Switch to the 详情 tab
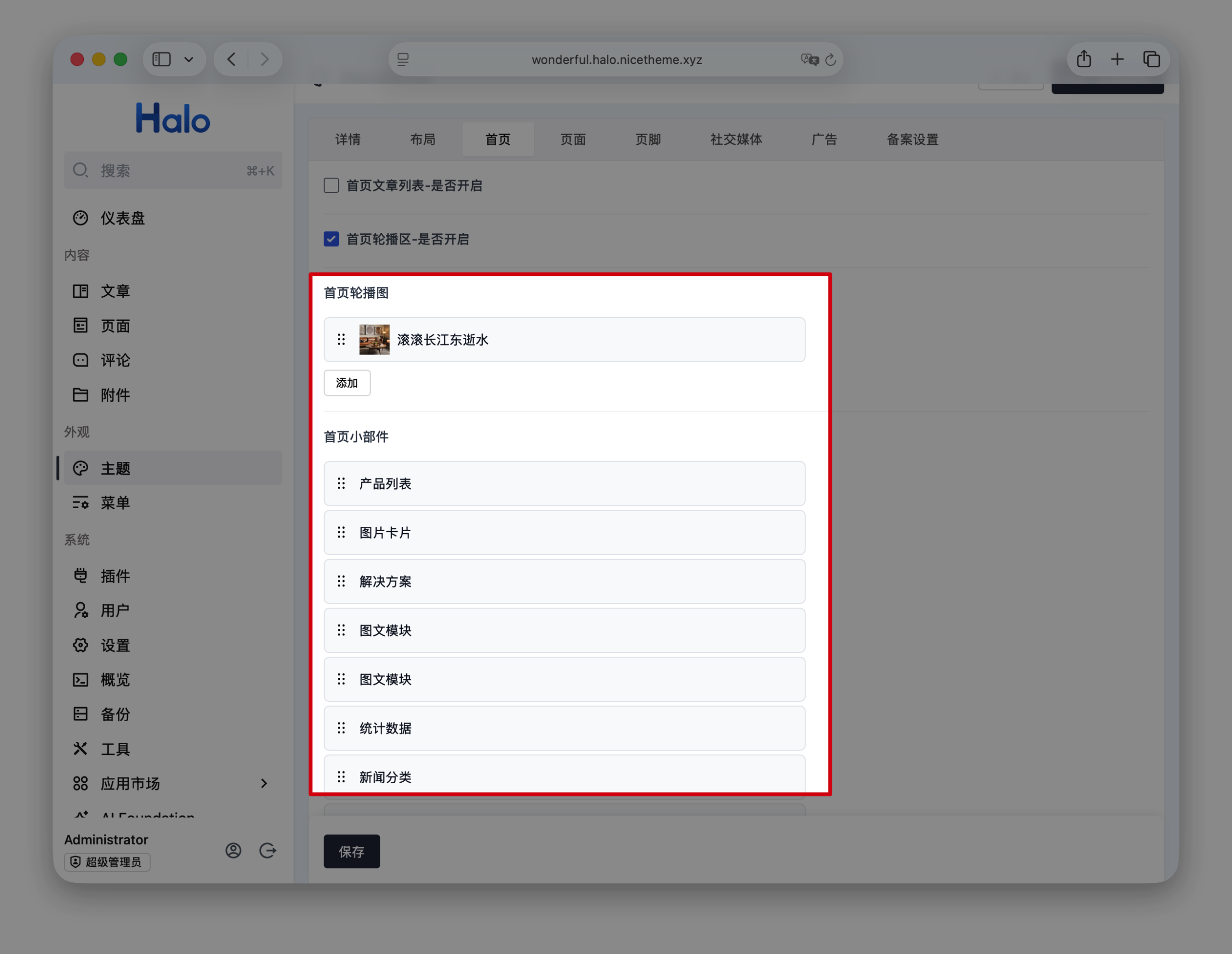Screen dimensions: 1232x954 [x=348, y=139]
